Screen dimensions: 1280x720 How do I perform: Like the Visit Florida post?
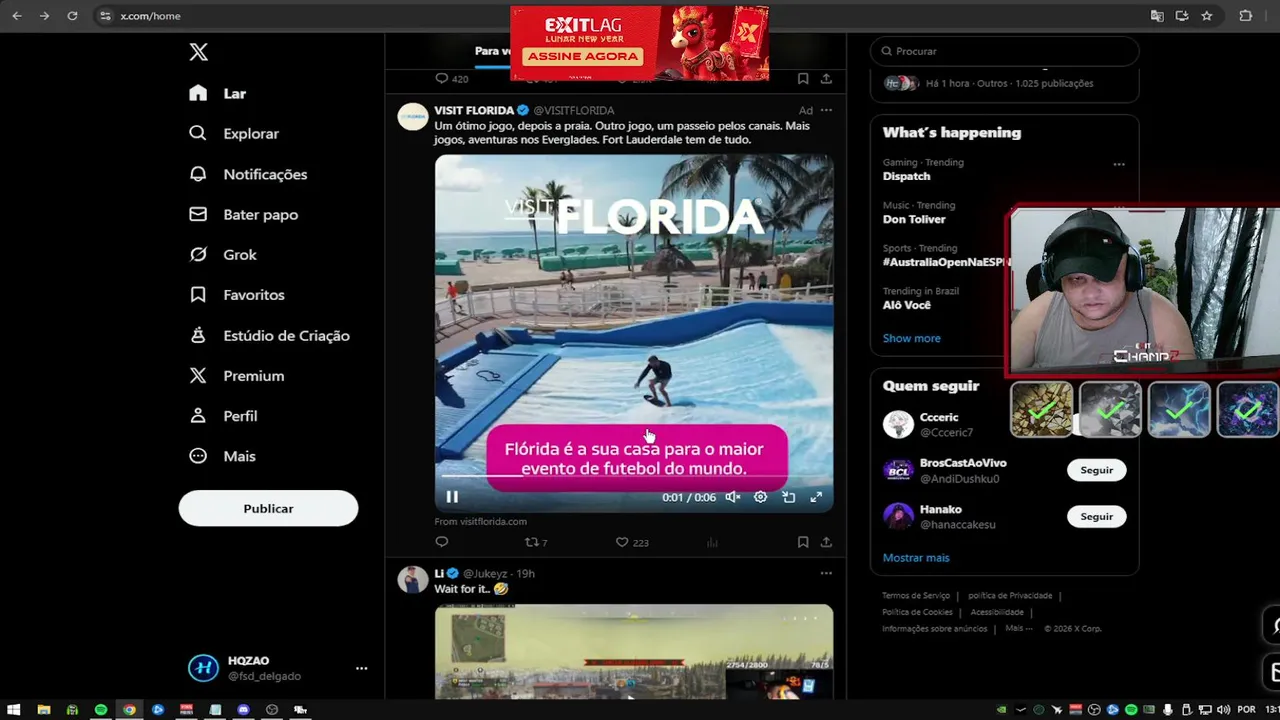(x=632, y=542)
